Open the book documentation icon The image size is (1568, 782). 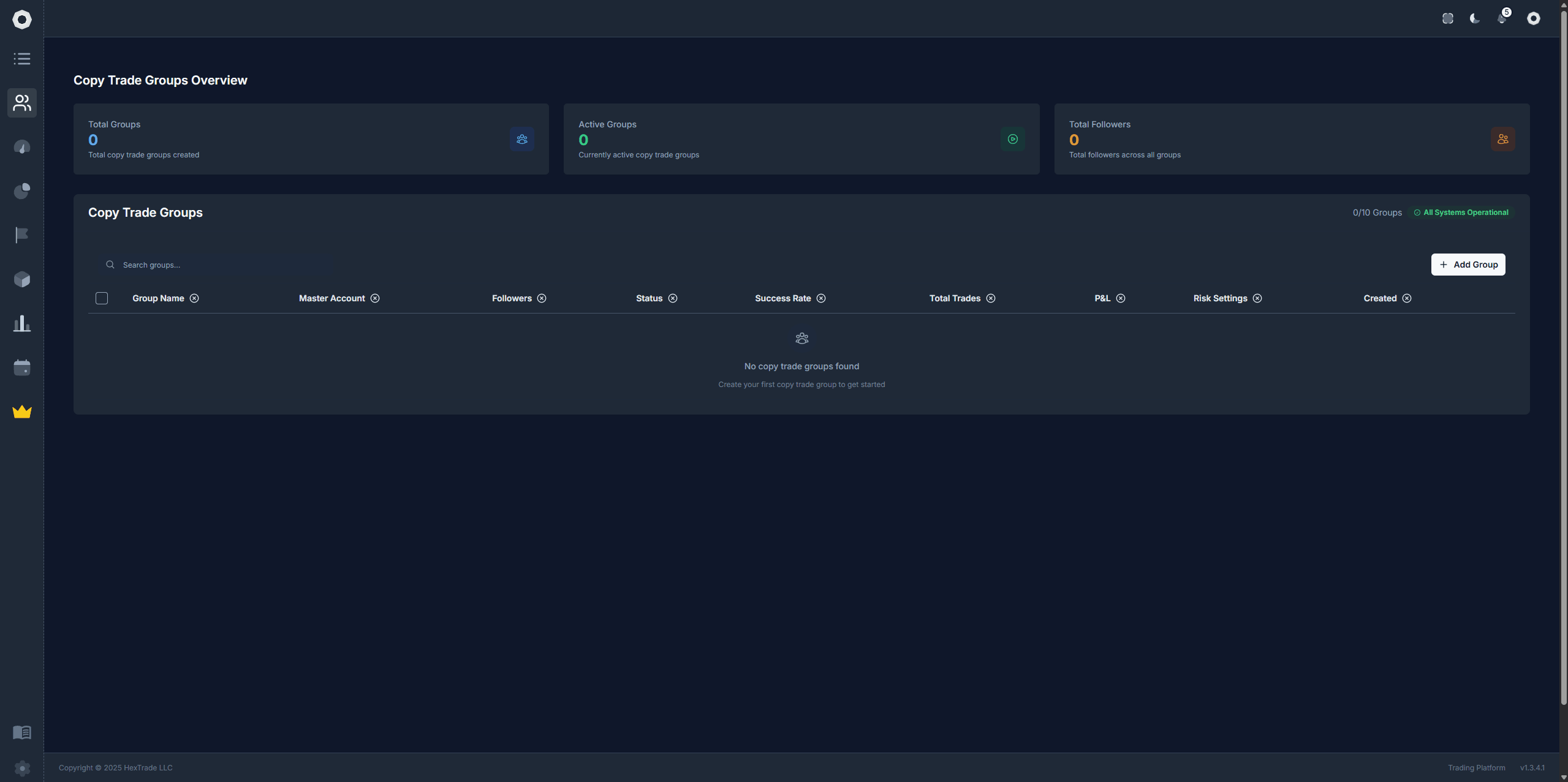[x=22, y=732]
